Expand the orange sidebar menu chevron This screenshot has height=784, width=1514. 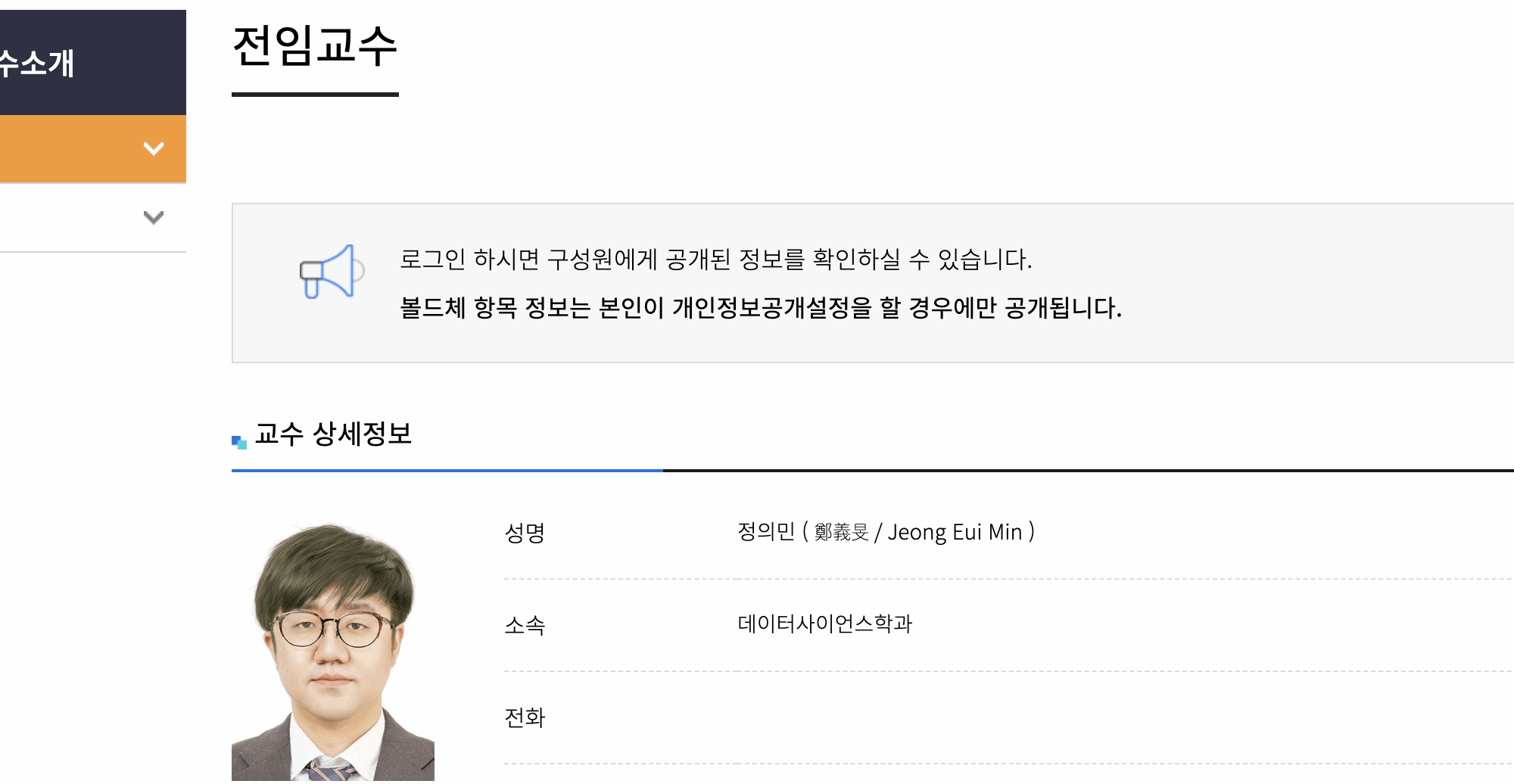pos(154,148)
